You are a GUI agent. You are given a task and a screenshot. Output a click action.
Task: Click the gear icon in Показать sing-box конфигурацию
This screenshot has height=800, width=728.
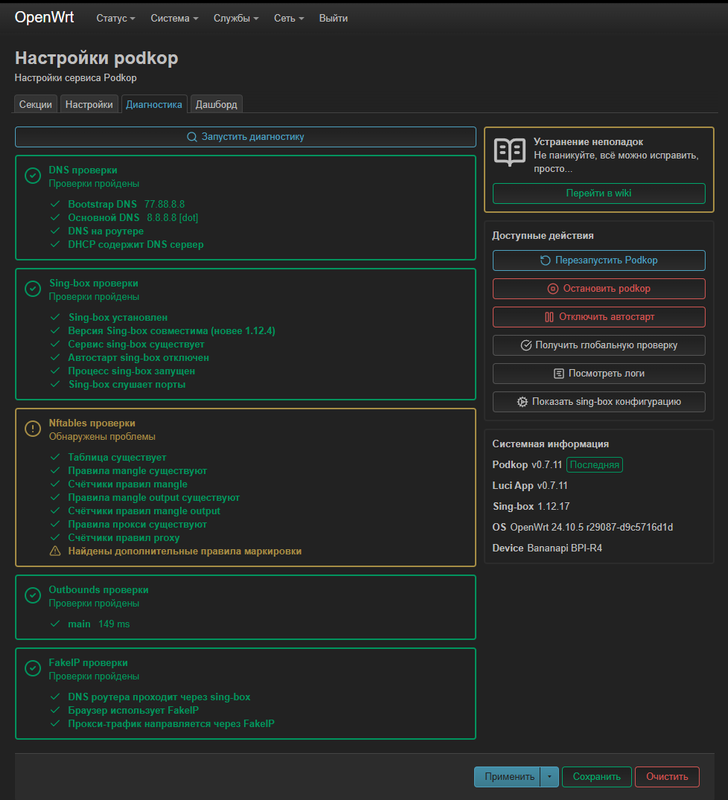(522, 402)
